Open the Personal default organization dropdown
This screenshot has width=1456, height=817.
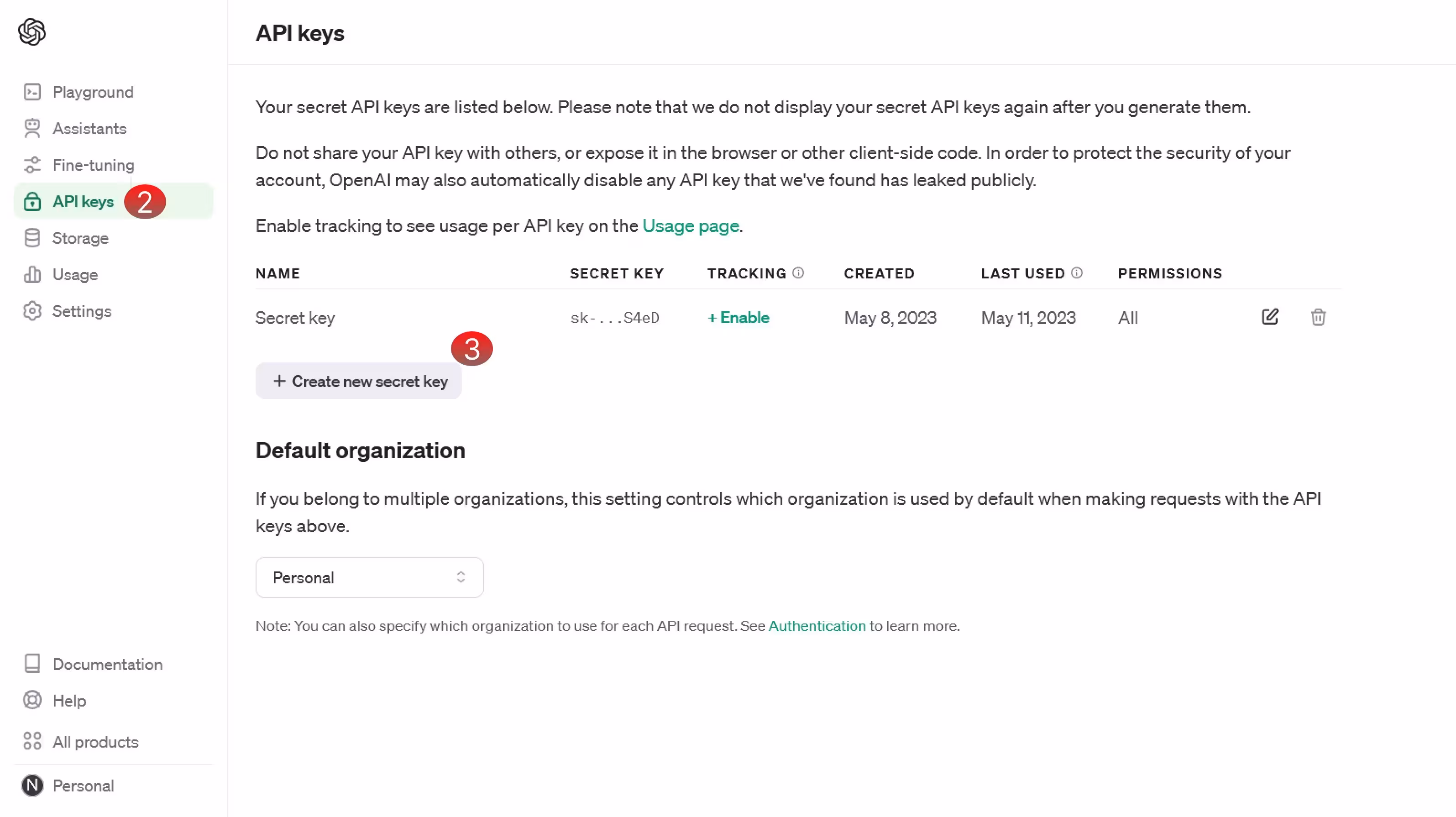click(x=369, y=577)
